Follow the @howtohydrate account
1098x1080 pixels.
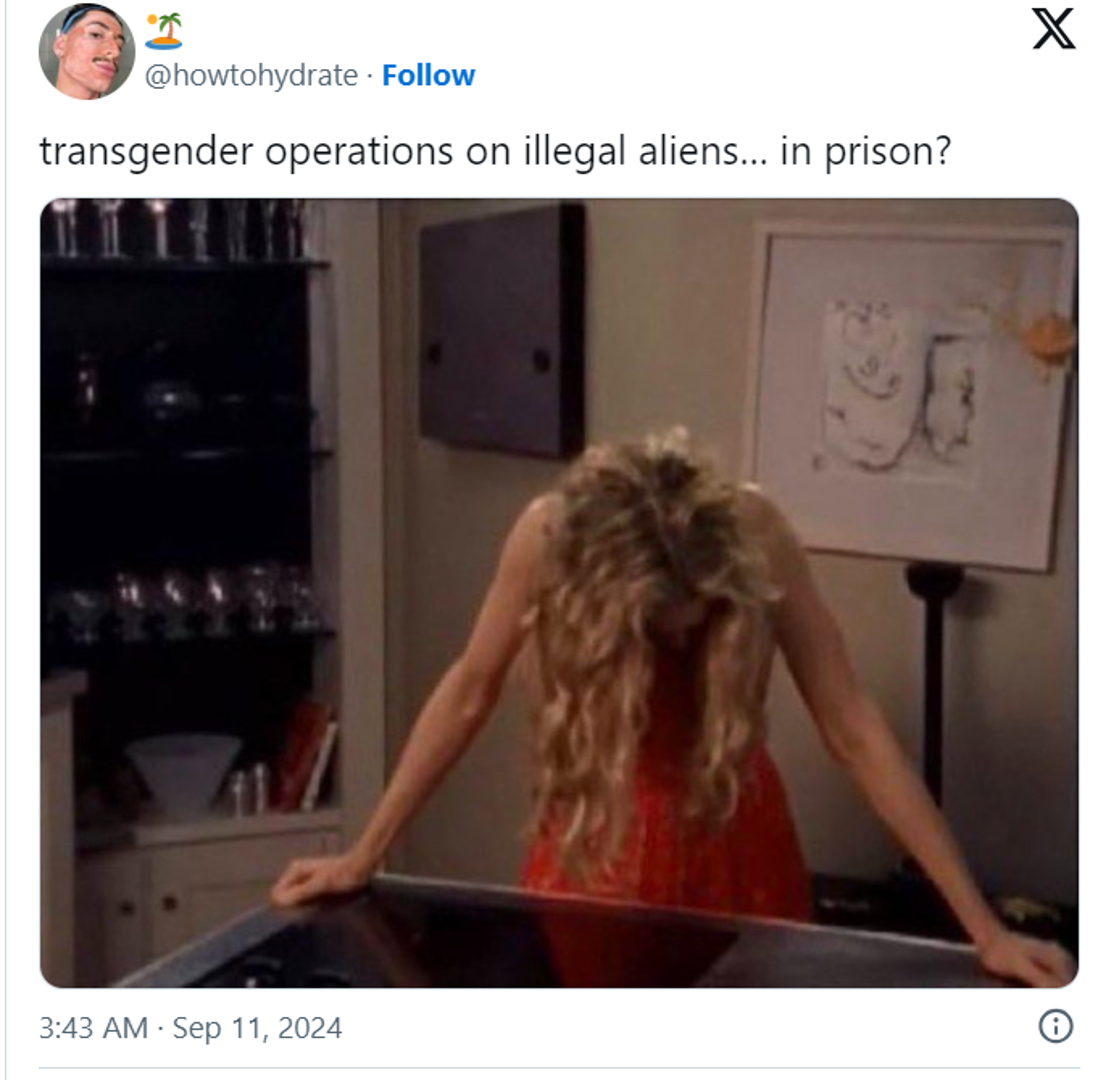tap(428, 75)
